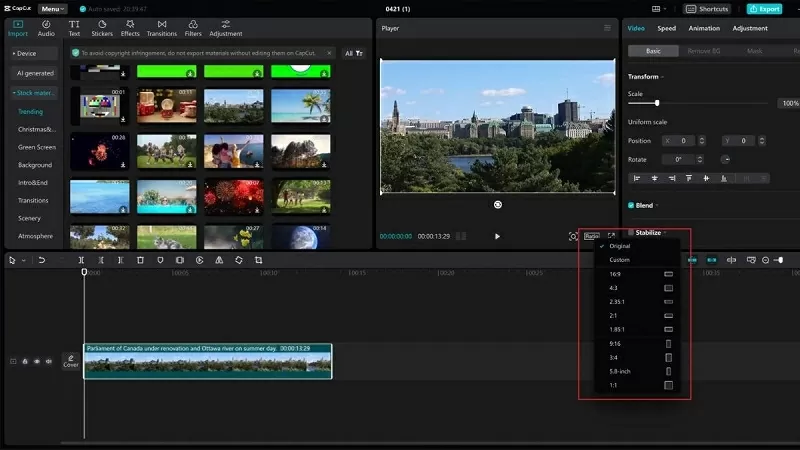Open the Stickers panel
The width and height of the screenshot is (800, 450).
pyautogui.click(x=102, y=27)
